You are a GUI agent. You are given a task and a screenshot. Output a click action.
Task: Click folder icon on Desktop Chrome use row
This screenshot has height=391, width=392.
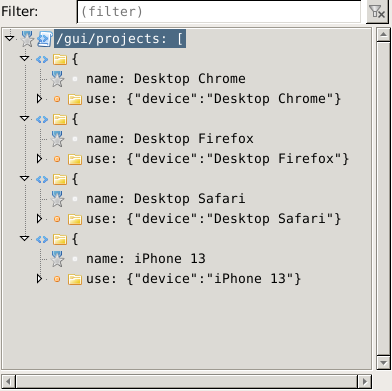pyautogui.click(x=75, y=99)
